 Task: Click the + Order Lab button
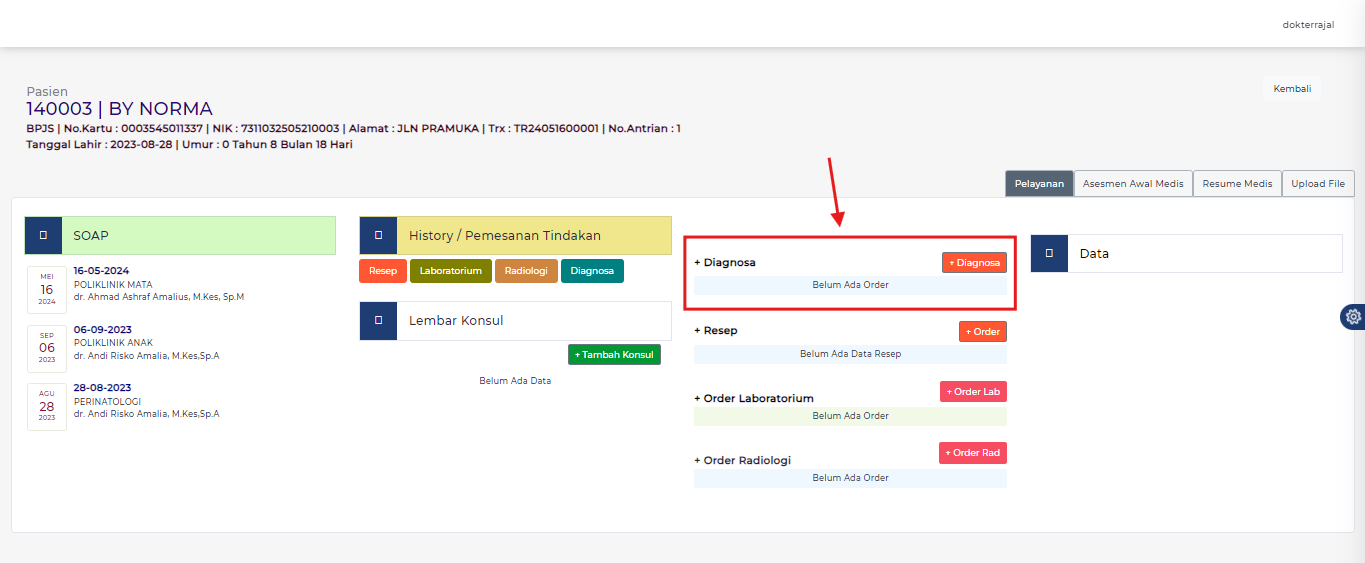click(973, 392)
